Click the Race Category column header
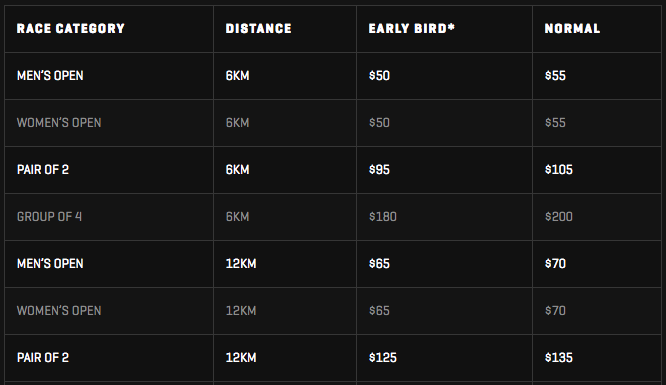This screenshot has height=385, width=666. point(71,28)
